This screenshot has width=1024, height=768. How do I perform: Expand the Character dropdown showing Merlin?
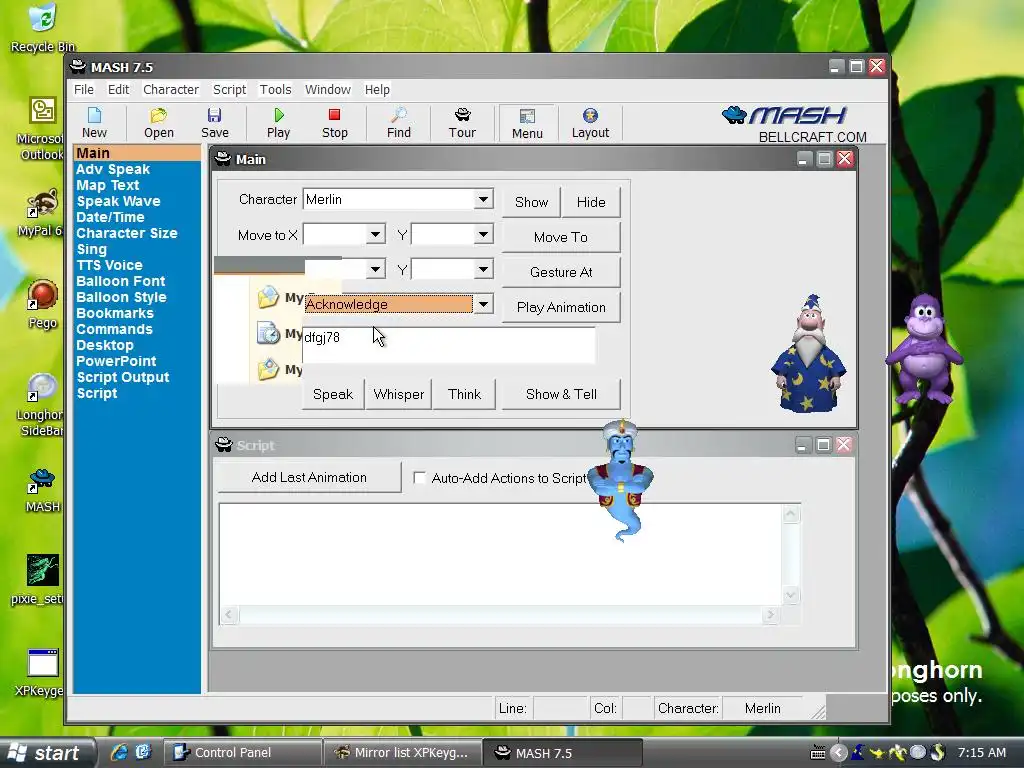(x=483, y=199)
